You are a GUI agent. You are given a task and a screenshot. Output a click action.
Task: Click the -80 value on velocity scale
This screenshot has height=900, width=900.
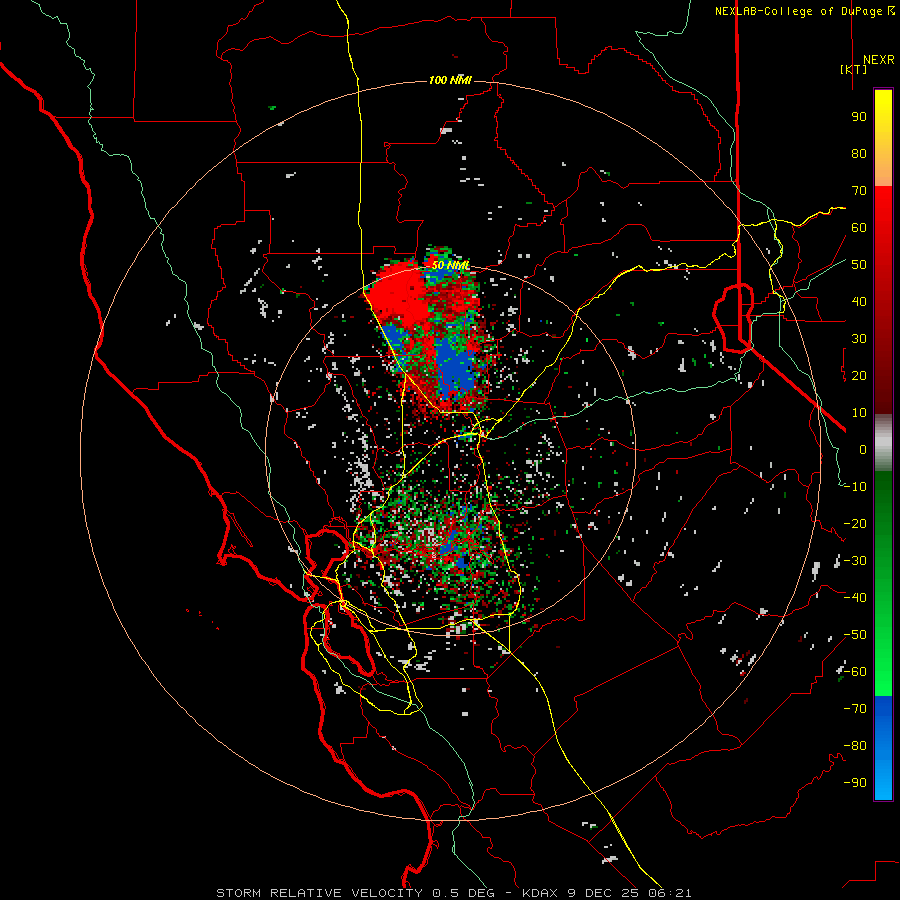click(x=855, y=746)
